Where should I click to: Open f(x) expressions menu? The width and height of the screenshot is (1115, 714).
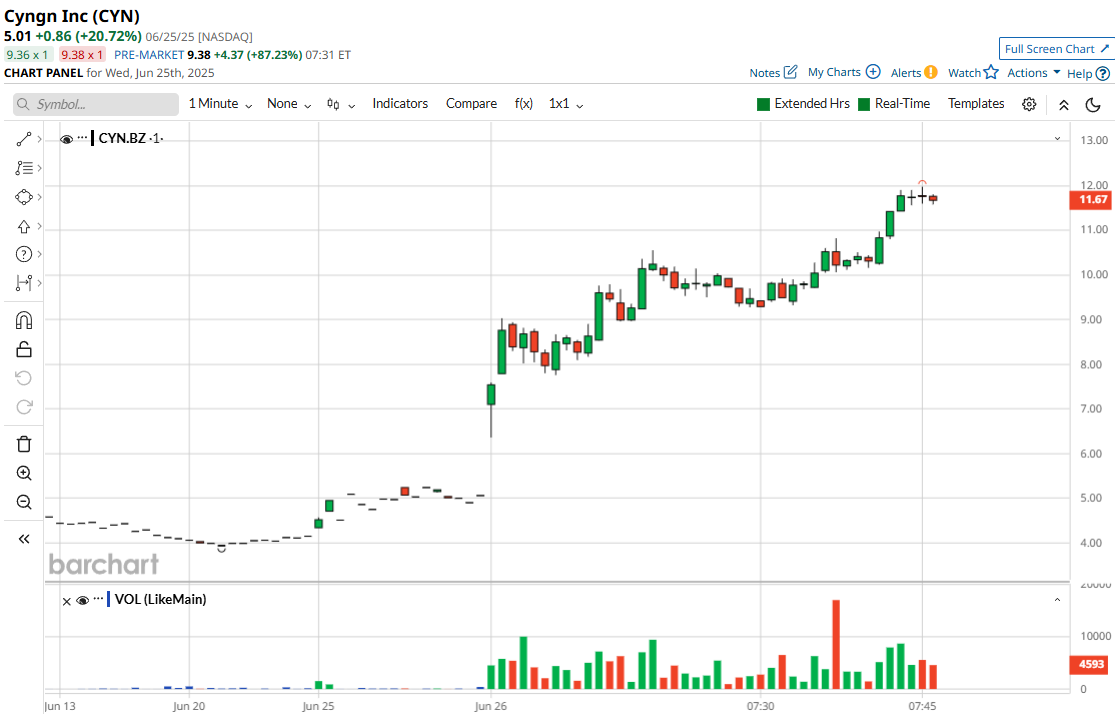(523, 104)
